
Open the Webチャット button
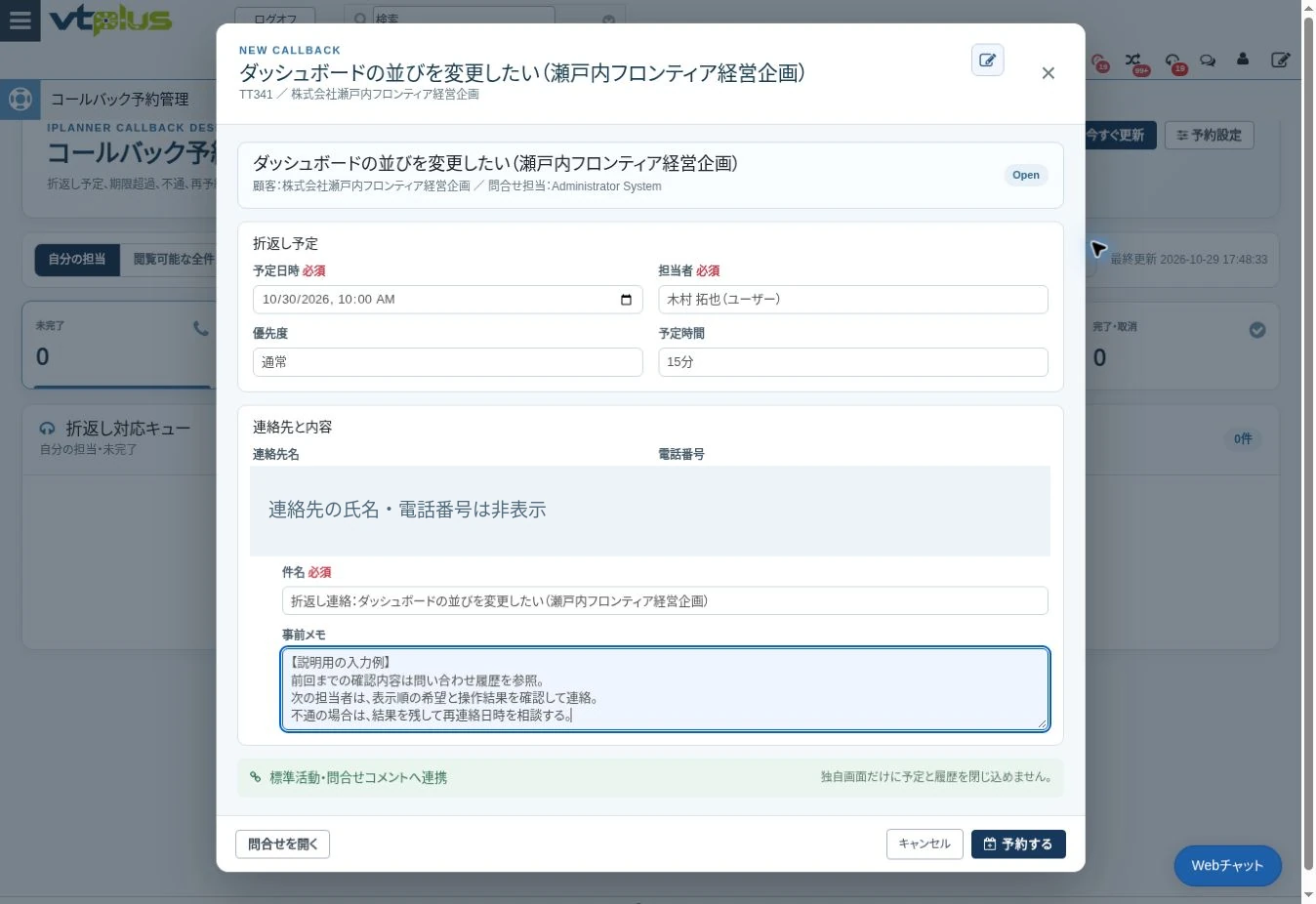pos(1227,866)
